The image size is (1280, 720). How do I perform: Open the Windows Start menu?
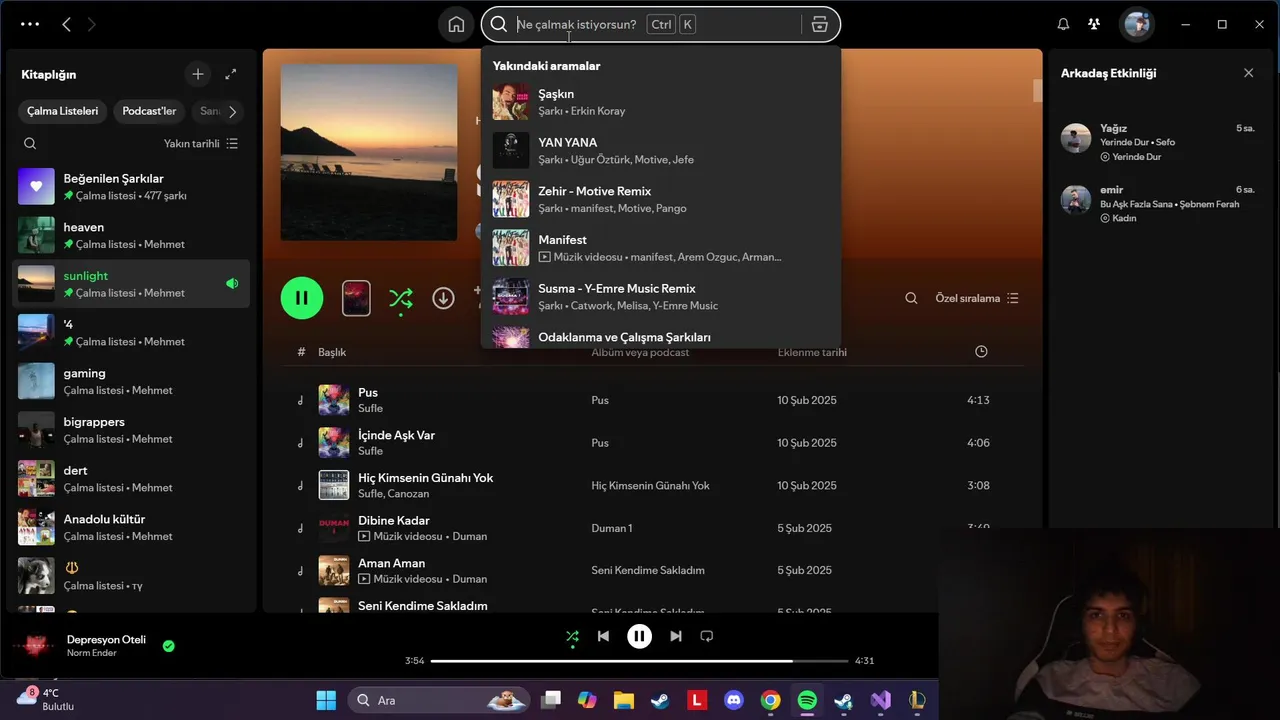point(326,700)
